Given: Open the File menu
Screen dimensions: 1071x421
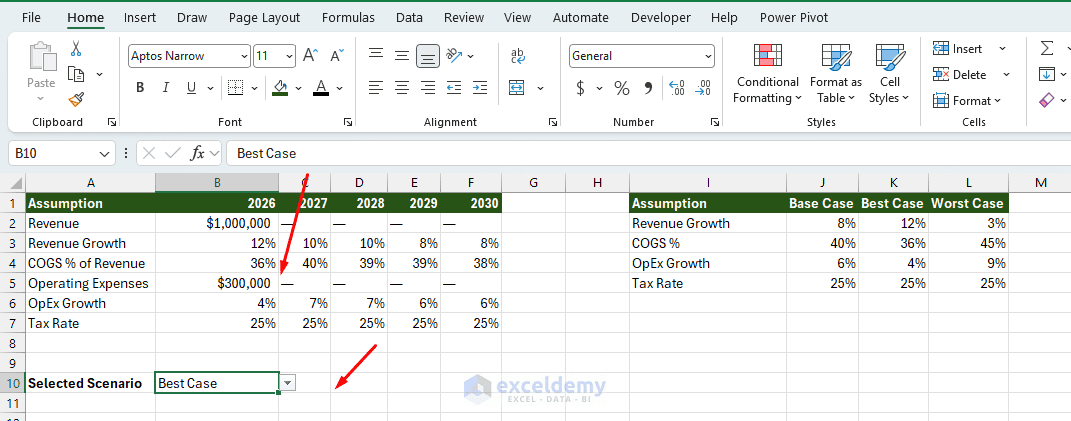Looking at the screenshot, I should click(x=31, y=18).
